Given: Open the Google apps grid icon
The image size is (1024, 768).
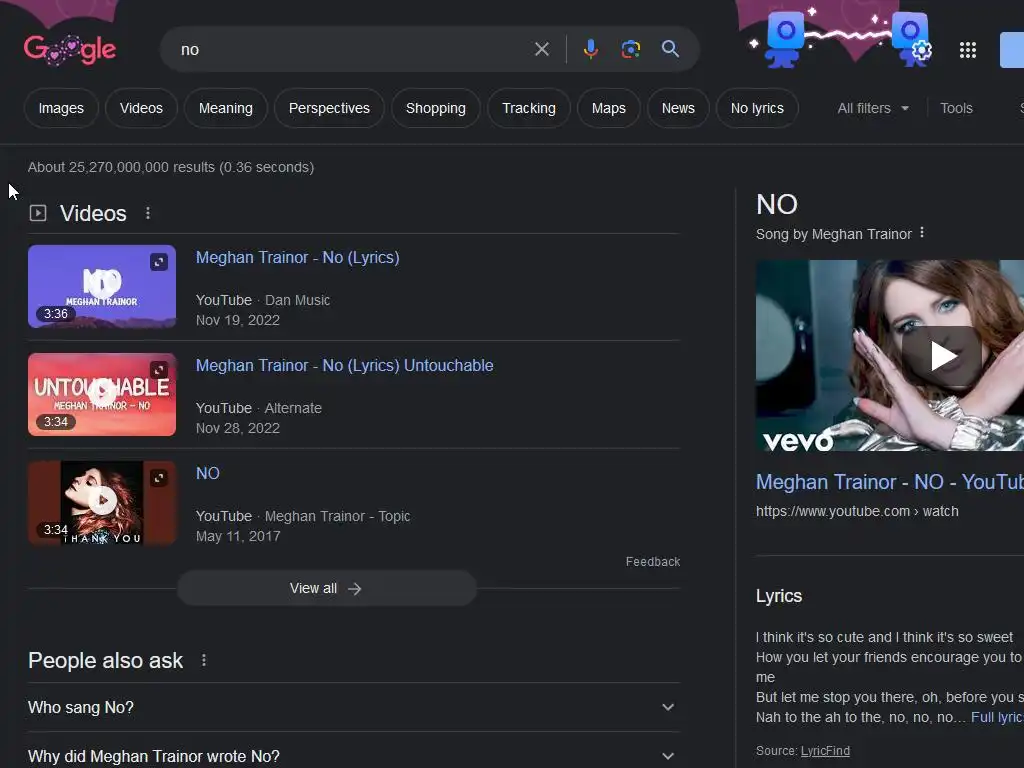Looking at the screenshot, I should tap(967, 50).
